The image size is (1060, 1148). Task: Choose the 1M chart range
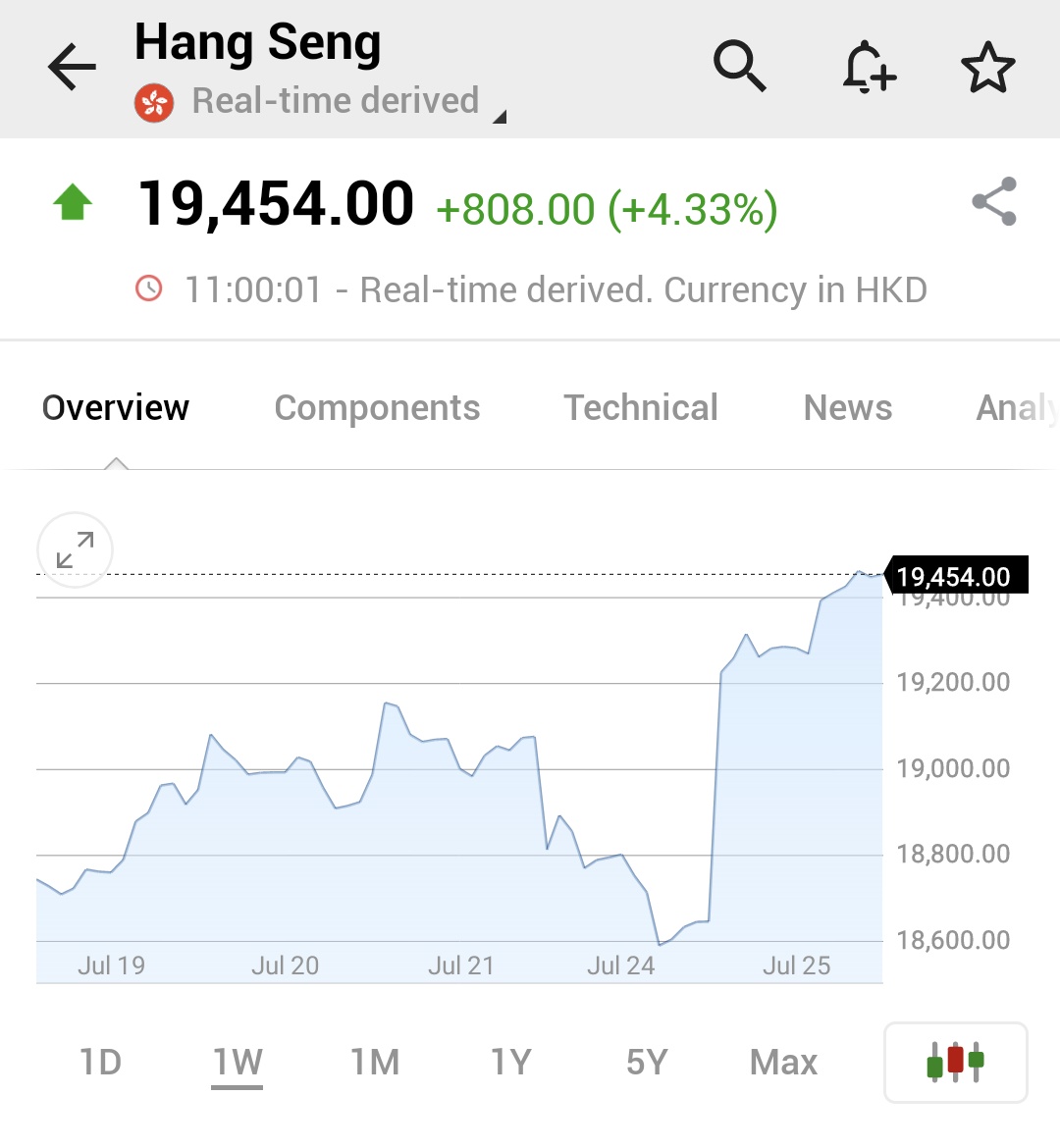pos(375,1063)
